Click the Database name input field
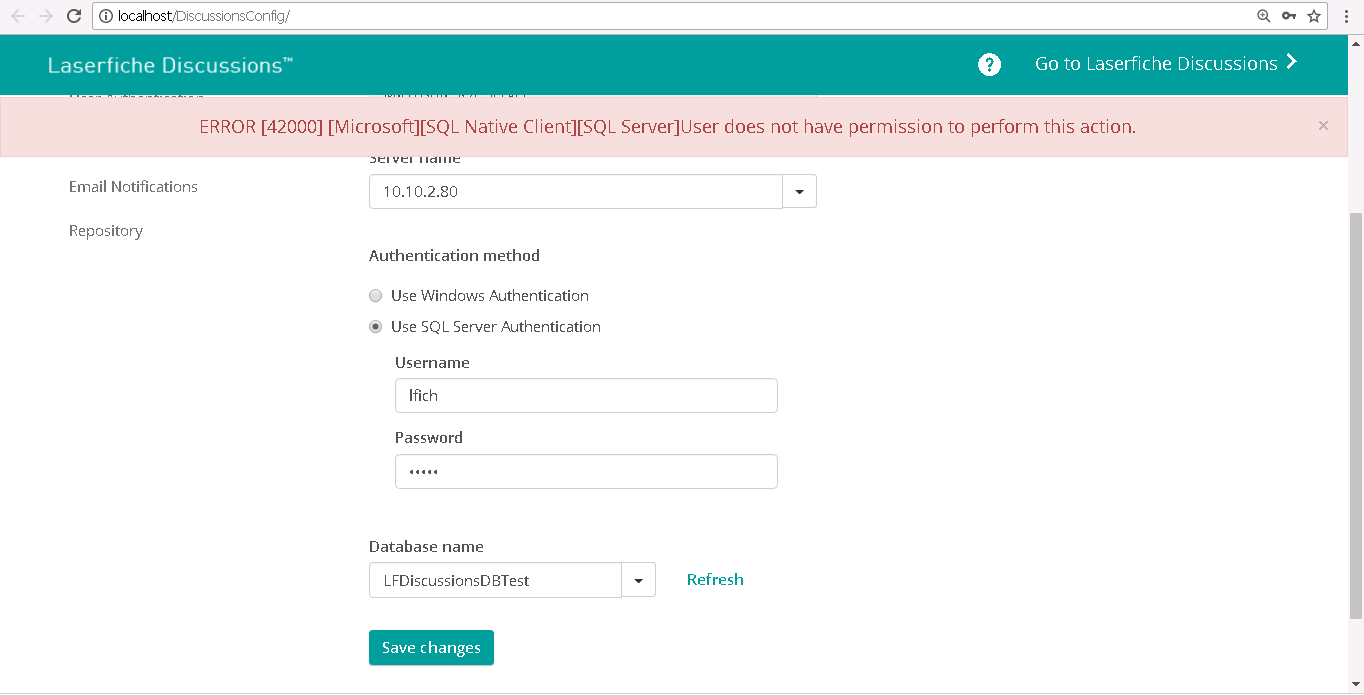Viewport: 1364px width, 696px height. [495, 580]
